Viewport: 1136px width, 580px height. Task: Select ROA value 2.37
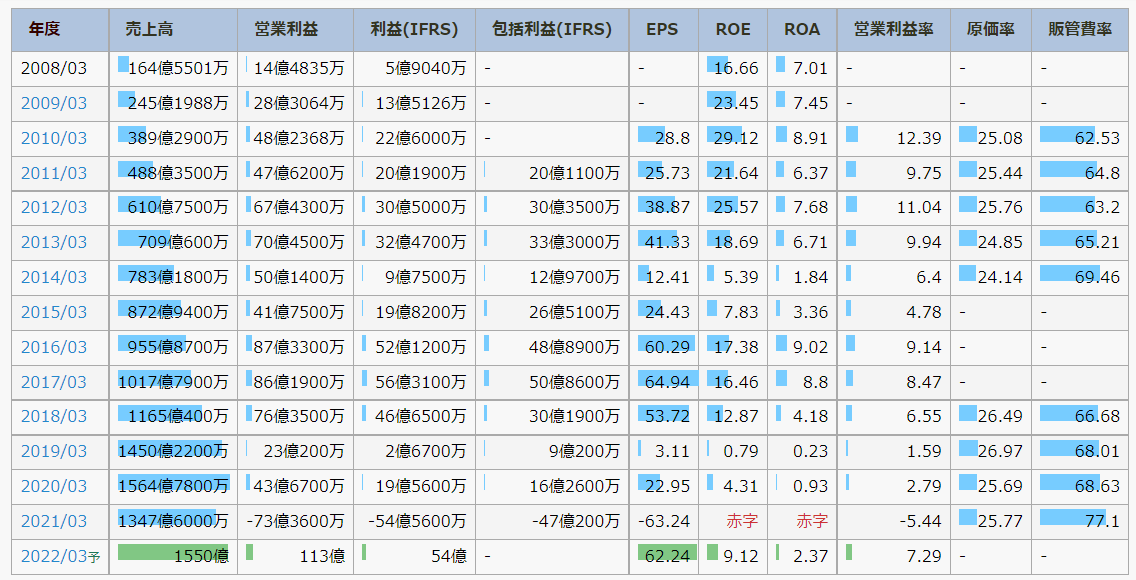811,557
